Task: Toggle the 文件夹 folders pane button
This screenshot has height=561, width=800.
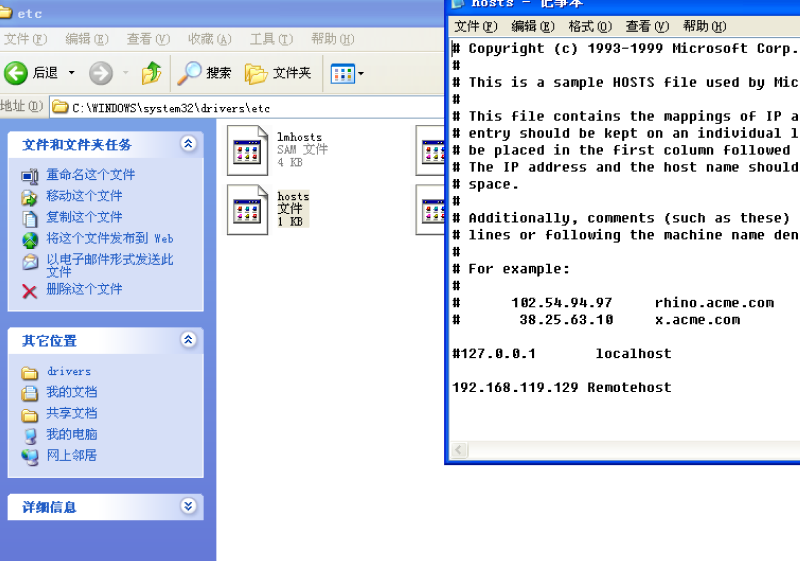Action: pos(278,73)
